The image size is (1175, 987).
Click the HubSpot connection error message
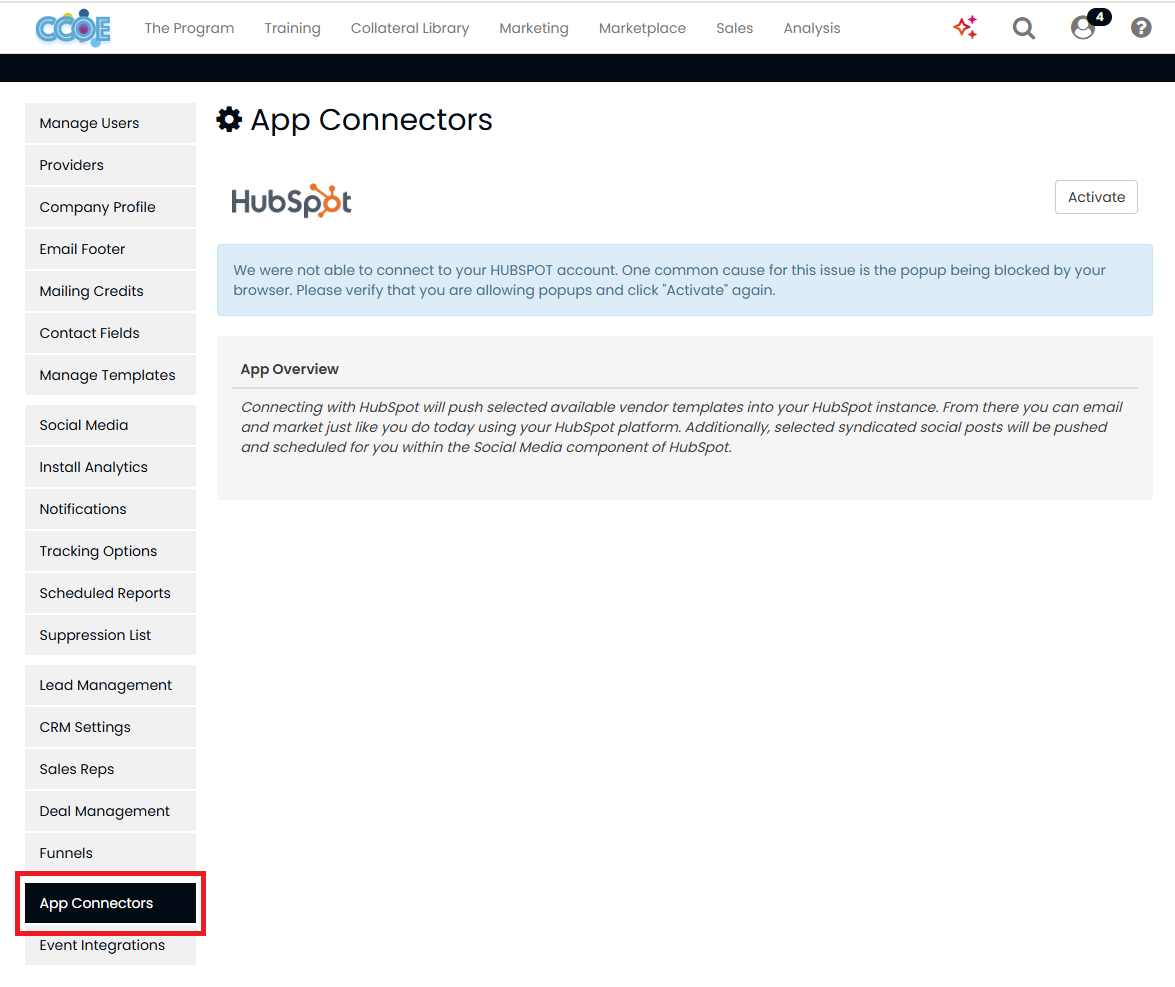pos(684,280)
